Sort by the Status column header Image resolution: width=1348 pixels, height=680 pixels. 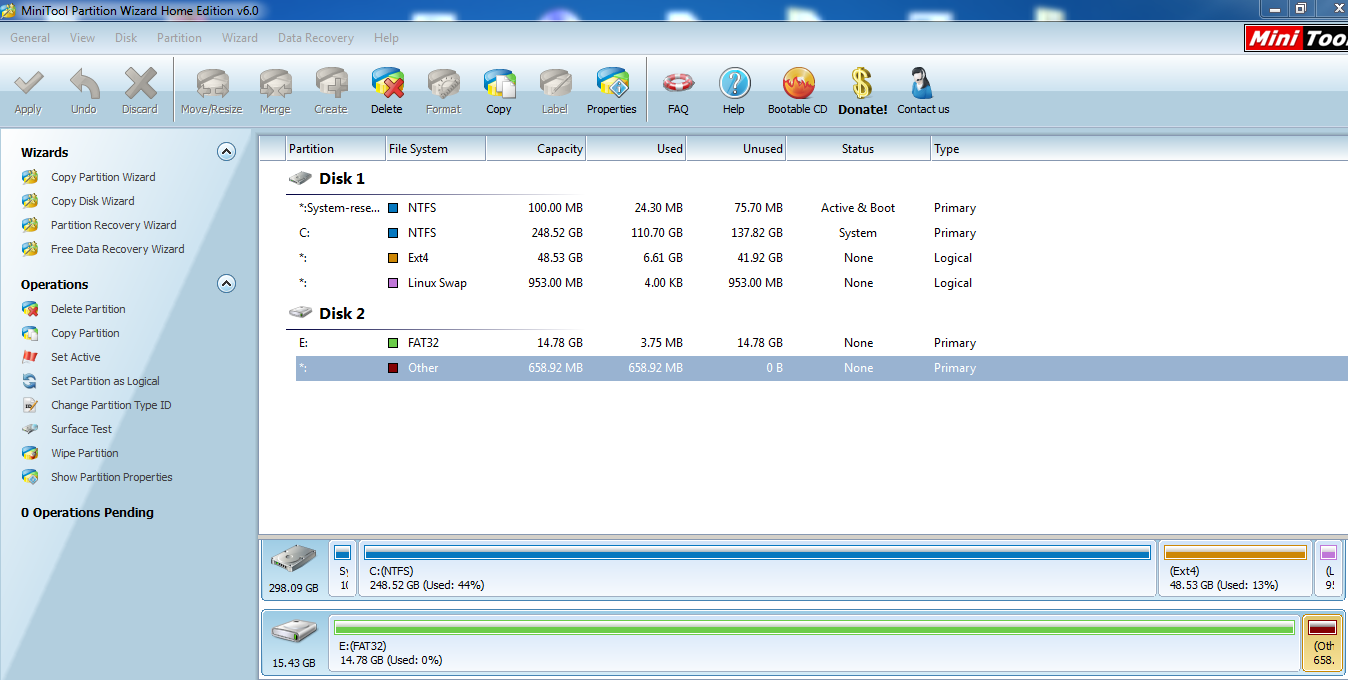coord(858,149)
